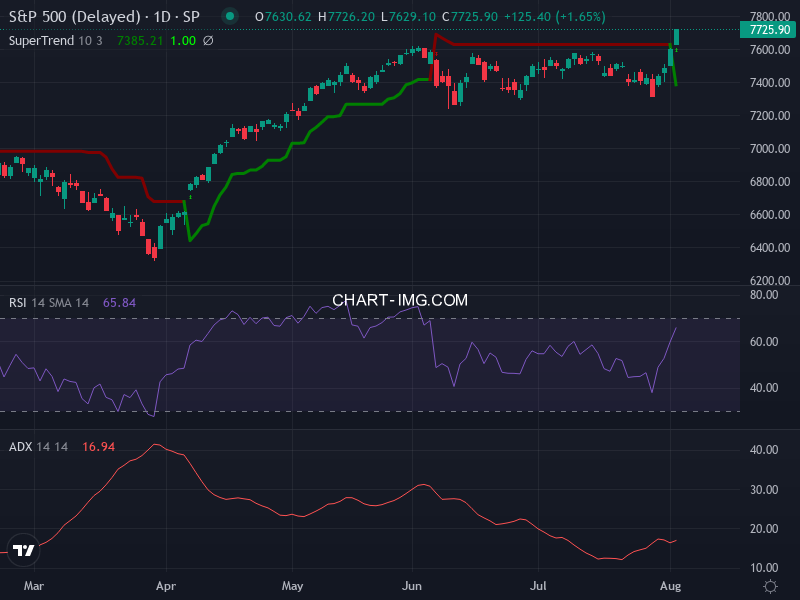Click the Mar label on time axis
Image resolution: width=800 pixels, height=600 pixels.
[34, 586]
